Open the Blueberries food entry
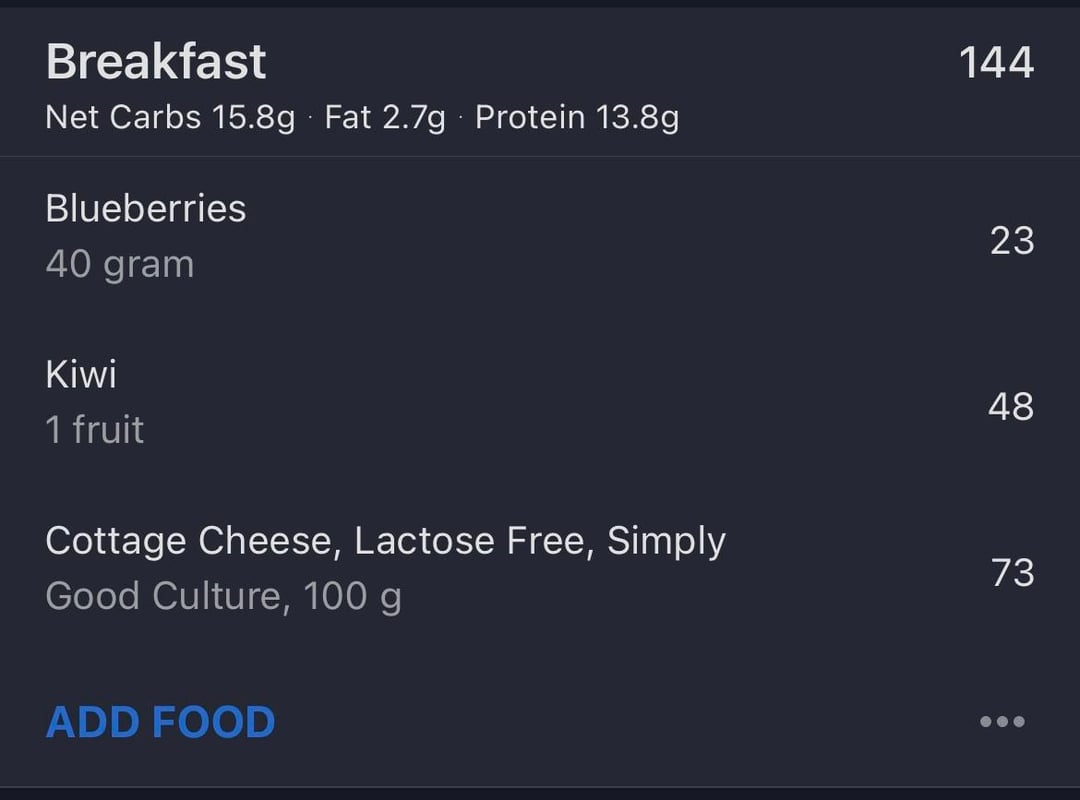This screenshot has width=1080, height=800. [146, 209]
